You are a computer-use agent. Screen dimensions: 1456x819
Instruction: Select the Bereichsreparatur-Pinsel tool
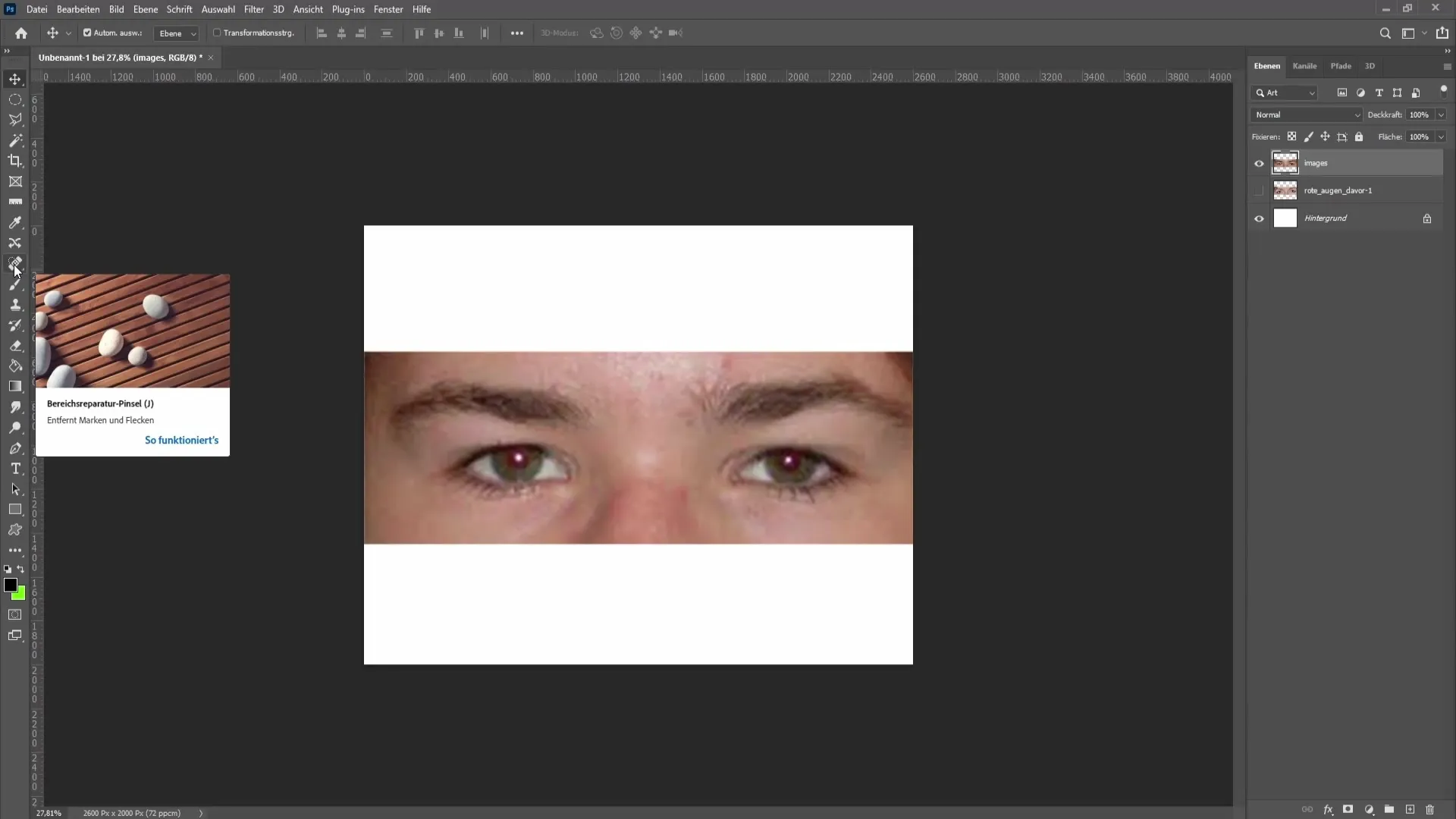click(15, 263)
